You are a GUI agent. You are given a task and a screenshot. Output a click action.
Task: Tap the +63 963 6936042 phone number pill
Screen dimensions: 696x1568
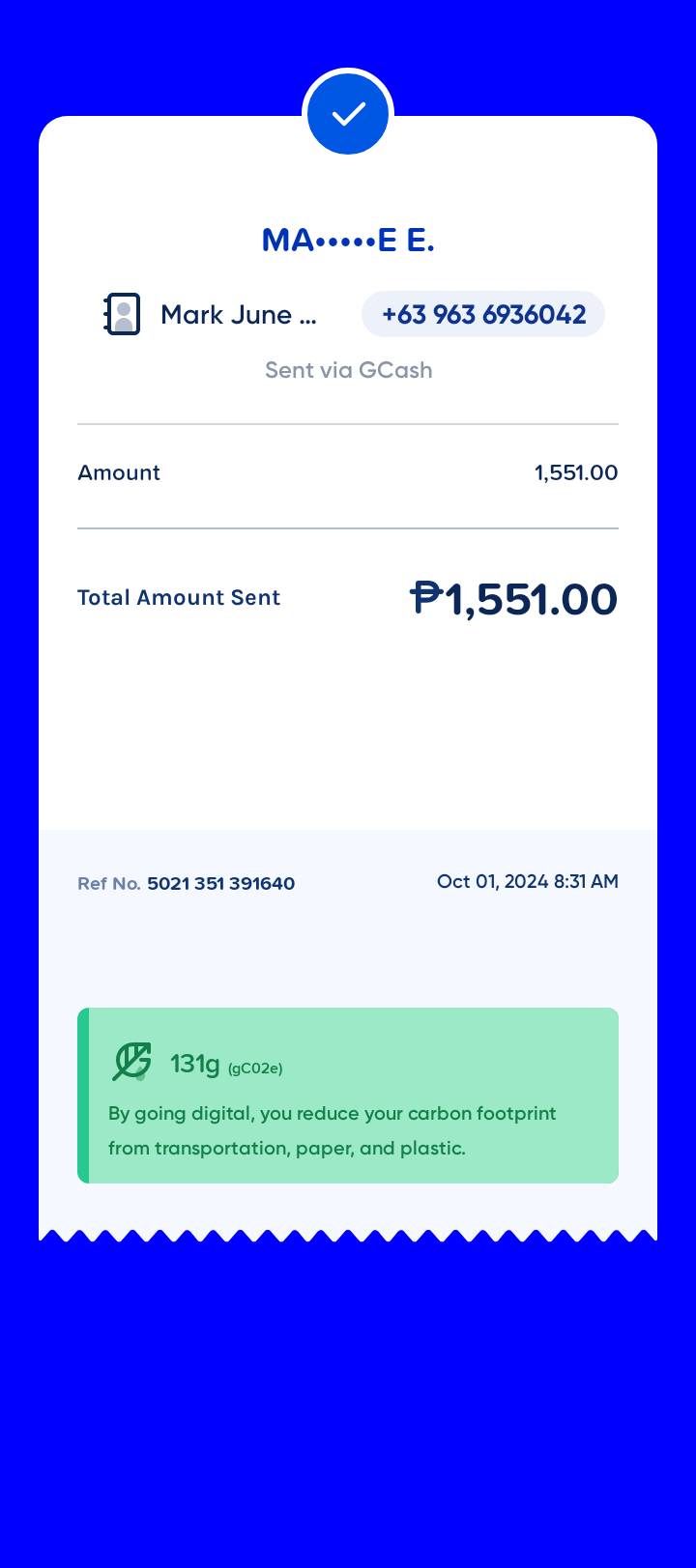point(483,315)
